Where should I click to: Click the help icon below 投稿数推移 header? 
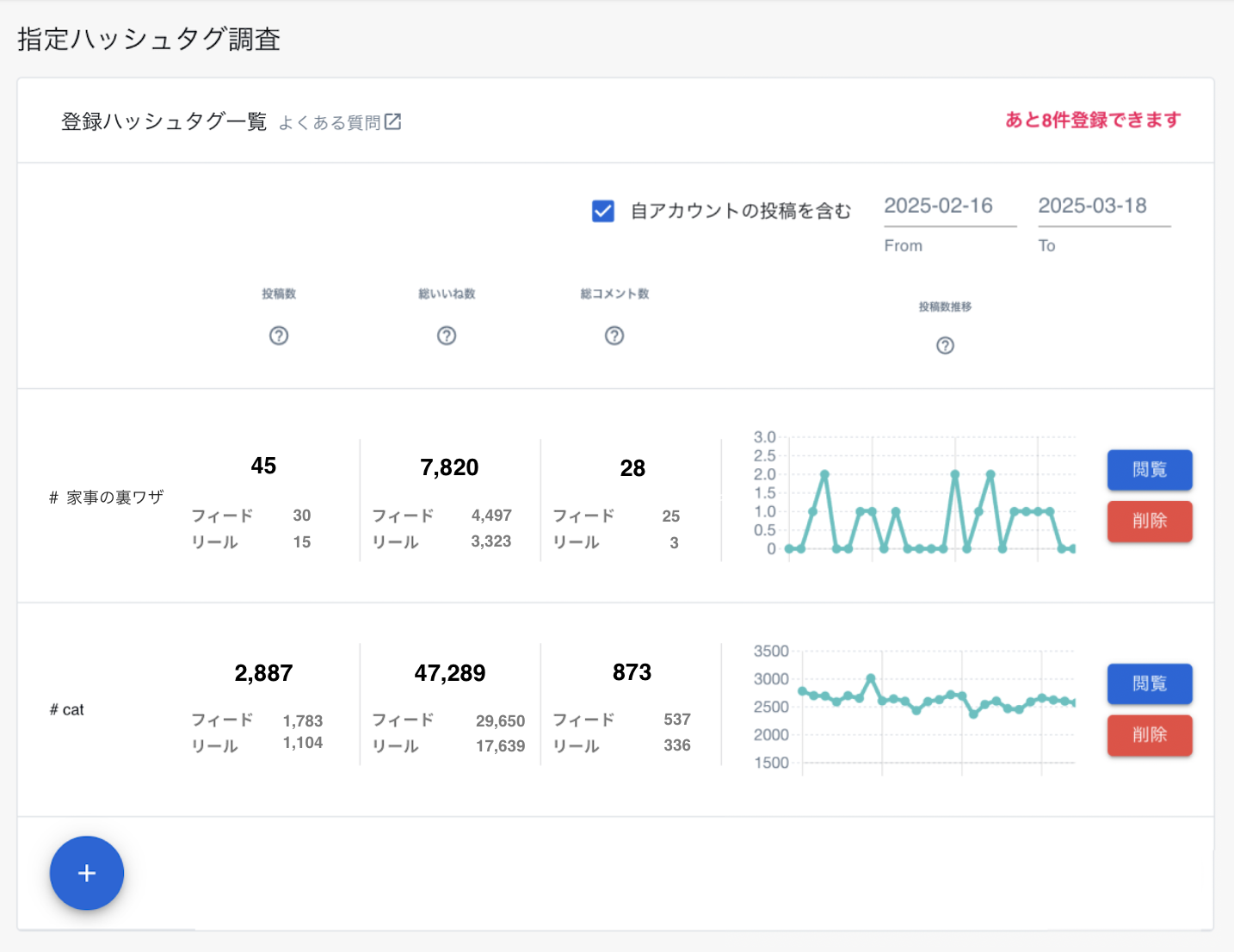pyautogui.click(x=945, y=345)
